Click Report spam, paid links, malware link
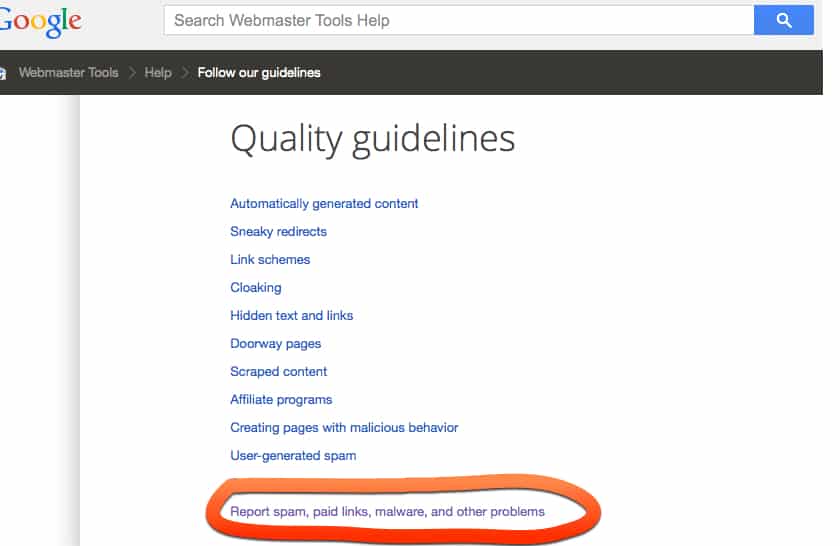The image size is (840, 546). [387, 512]
